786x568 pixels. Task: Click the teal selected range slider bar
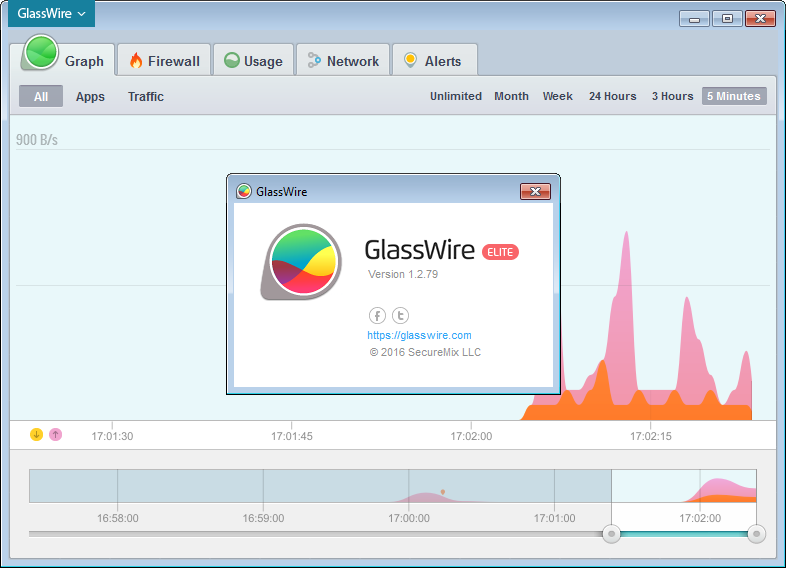[684, 534]
